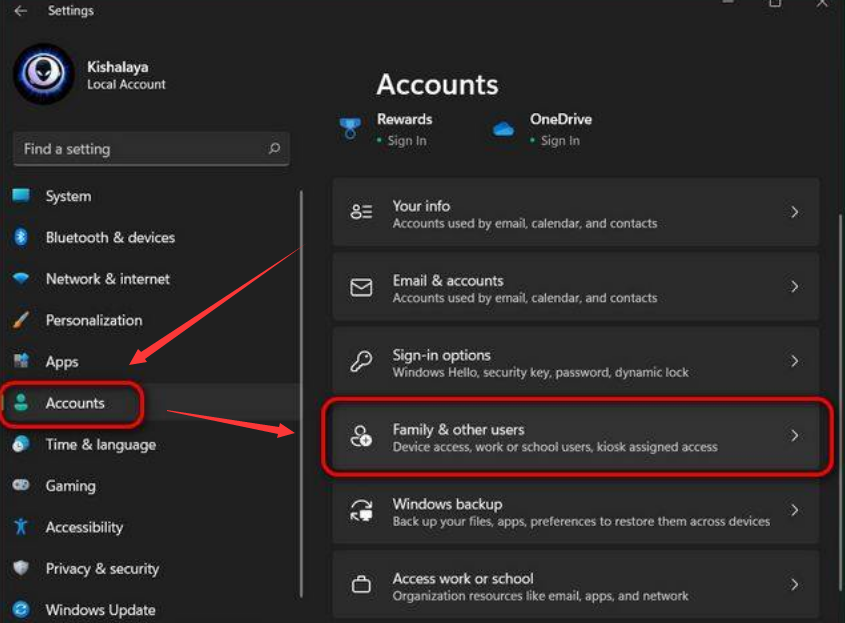Click the sidebar scrollbar
The height and width of the screenshot is (623, 845).
click(301, 390)
